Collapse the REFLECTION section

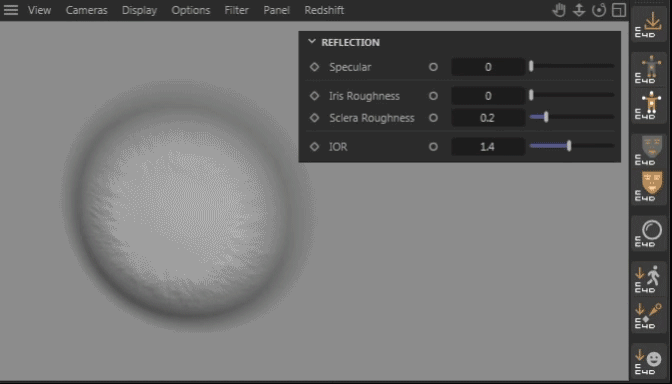point(312,42)
